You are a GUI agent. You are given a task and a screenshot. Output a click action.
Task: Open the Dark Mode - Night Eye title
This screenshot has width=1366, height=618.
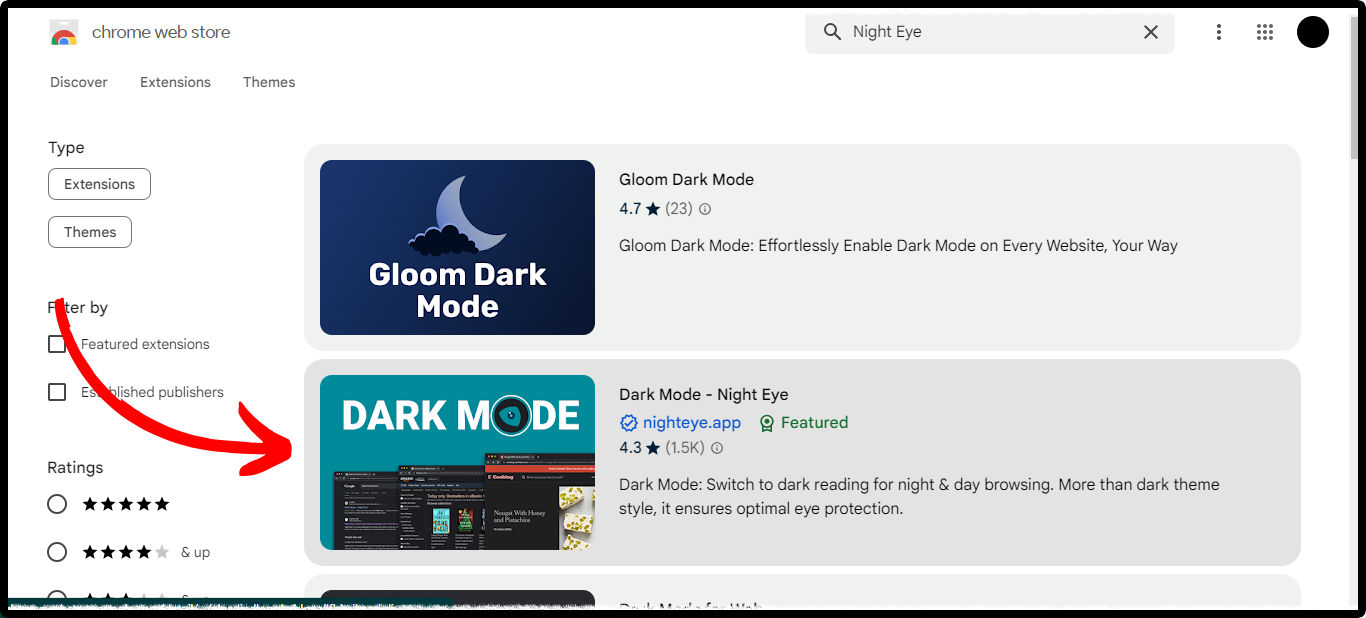click(x=704, y=395)
